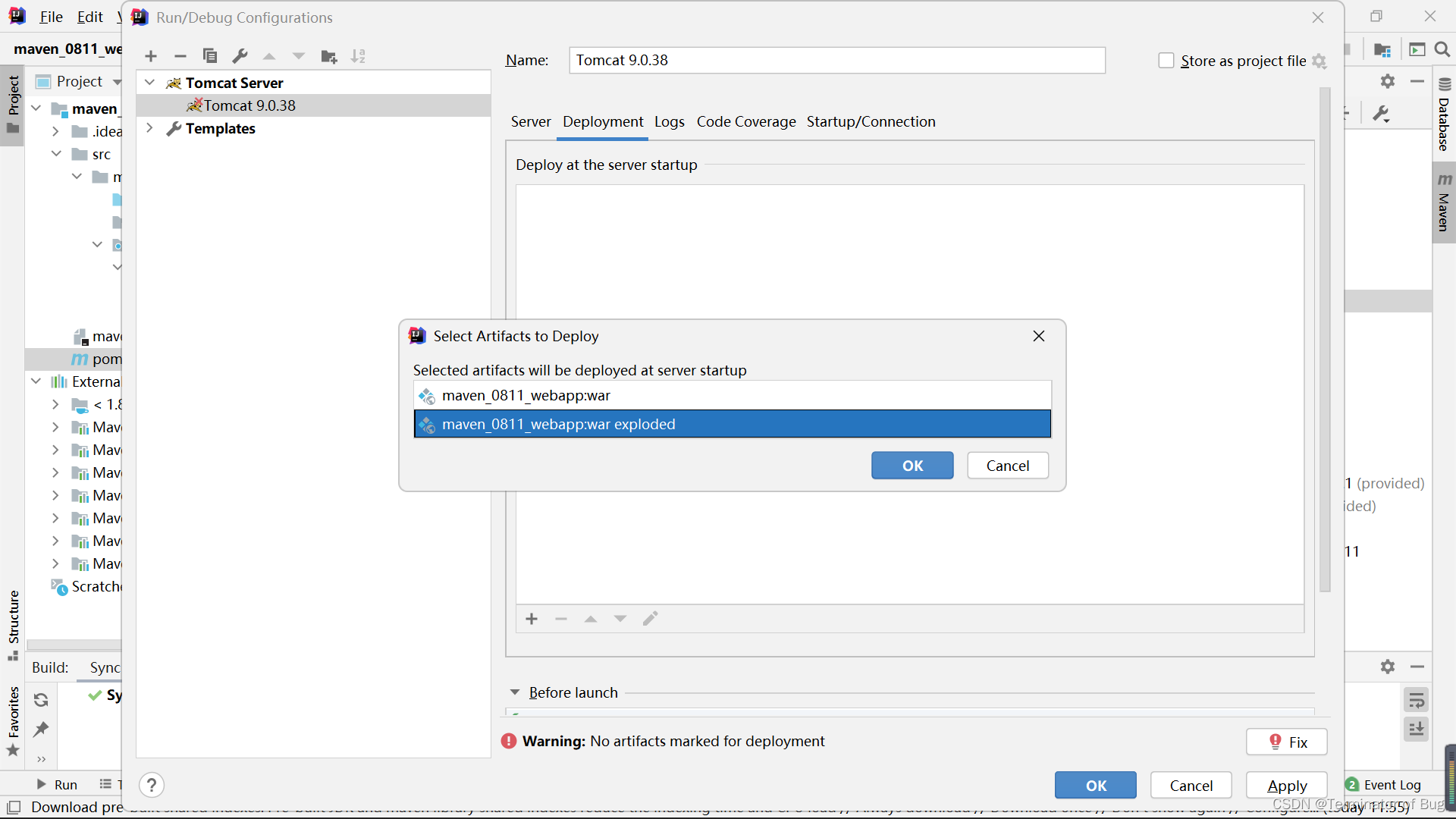Screen dimensions: 1456x819
Task: Click OK in Run/Debug Configurations
Action: coord(1096,786)
